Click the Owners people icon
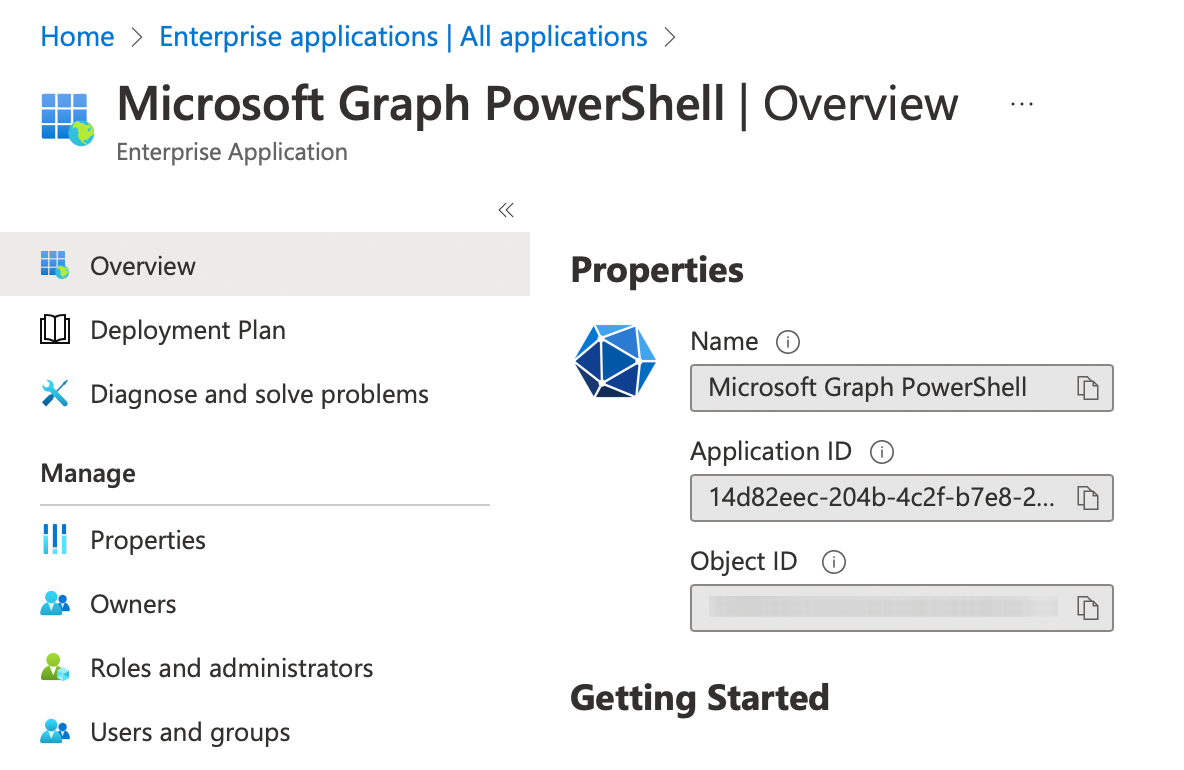Screen dimensions: 1184x770 pos(55,603)
